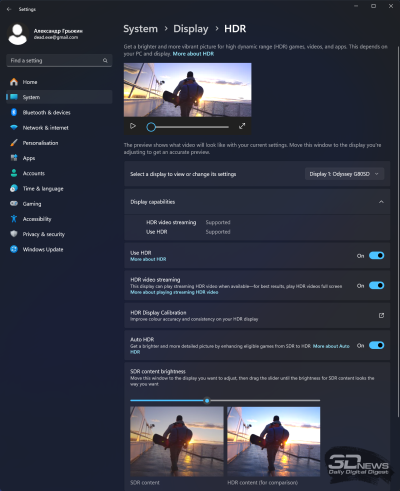Click the Find a setting search box

(59, 60)
